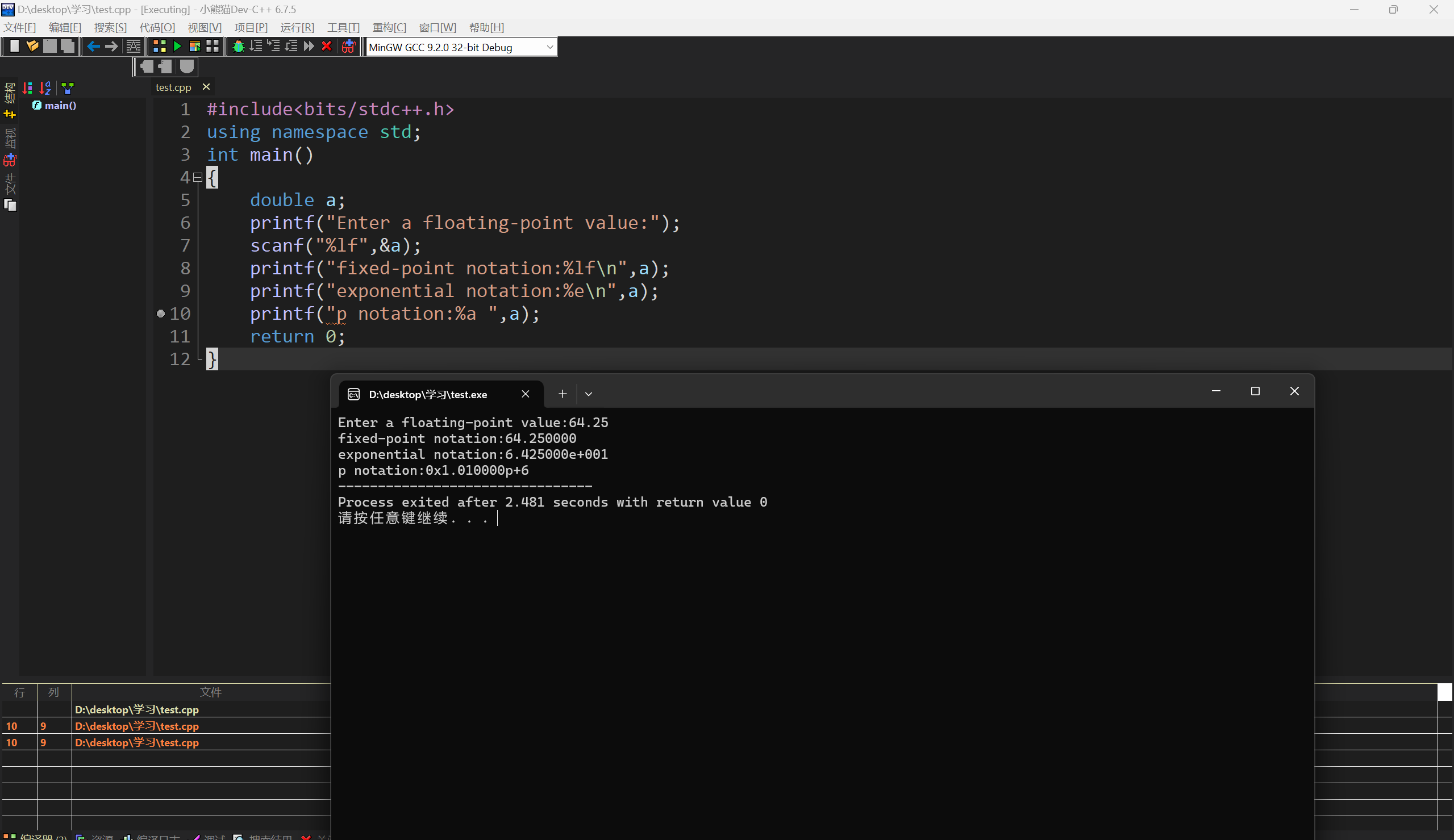Image resolution: width=1454 pixels, height=840 pixels.
Task: Open the 搜索[S] menu
Action: (x=110, y=27)
